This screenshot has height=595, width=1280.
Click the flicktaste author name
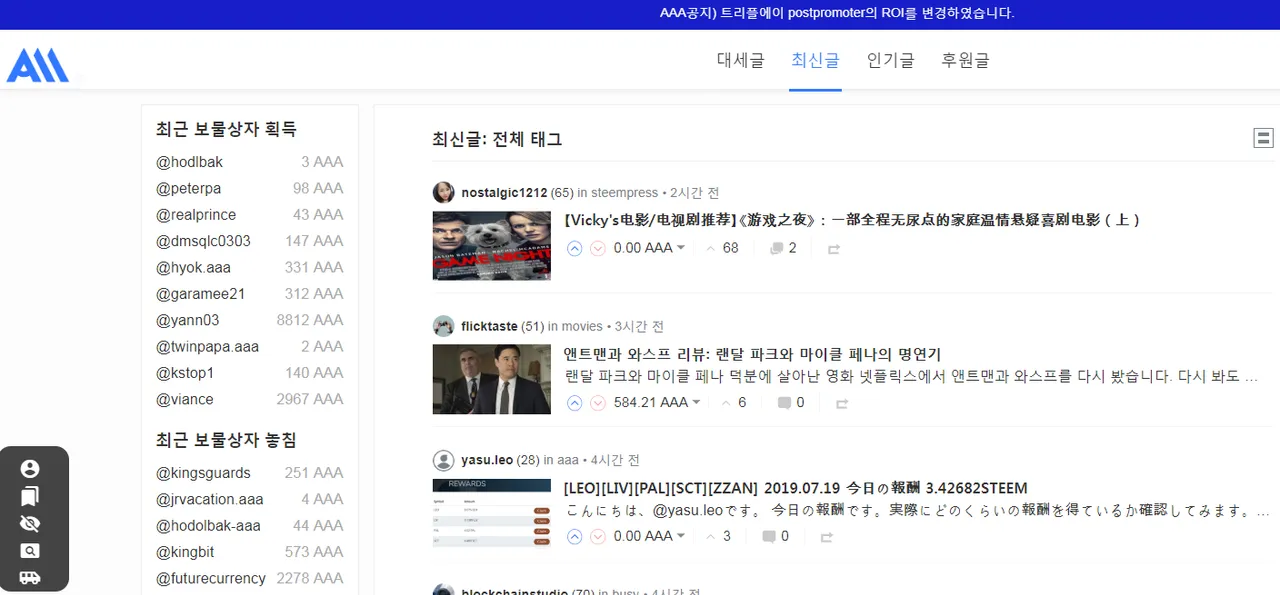coord(489,326)
